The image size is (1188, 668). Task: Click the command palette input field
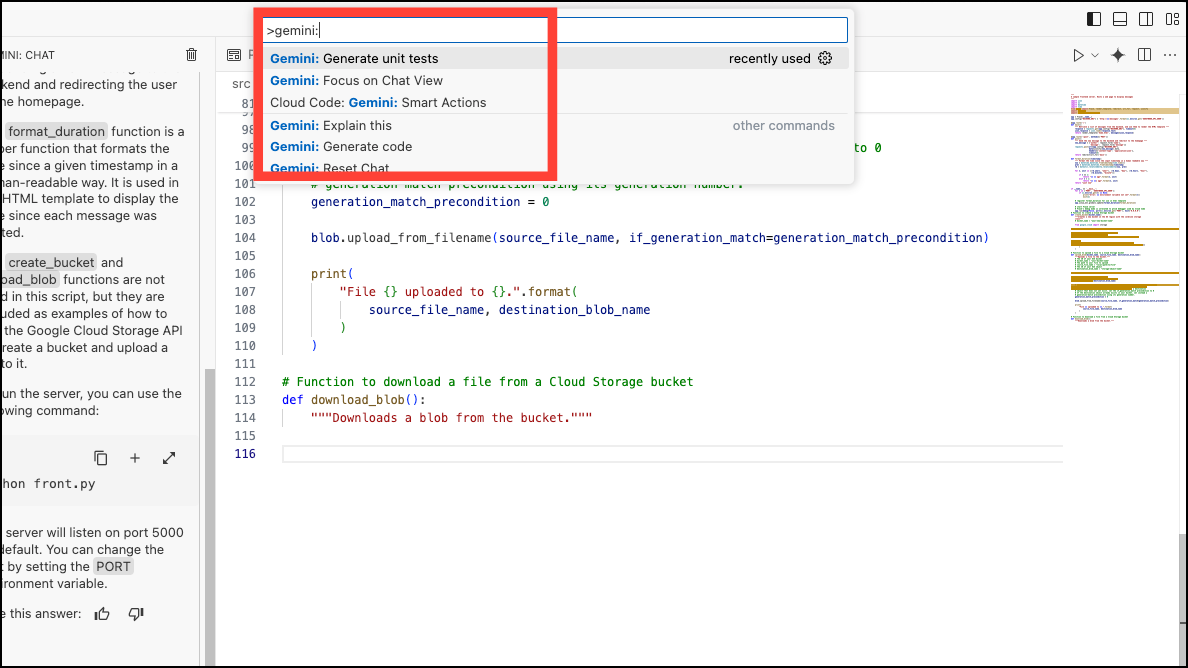555,30
